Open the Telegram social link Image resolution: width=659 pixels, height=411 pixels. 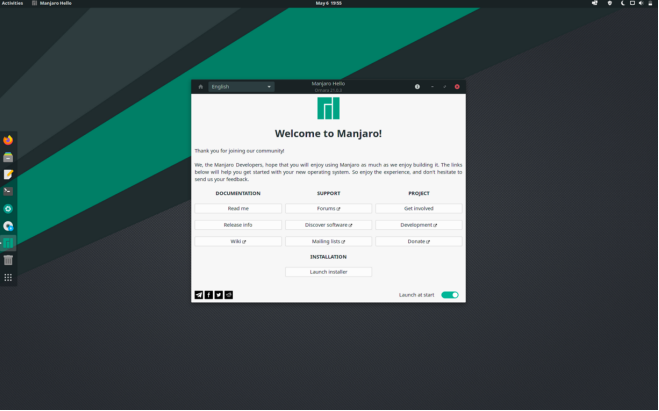199,295
